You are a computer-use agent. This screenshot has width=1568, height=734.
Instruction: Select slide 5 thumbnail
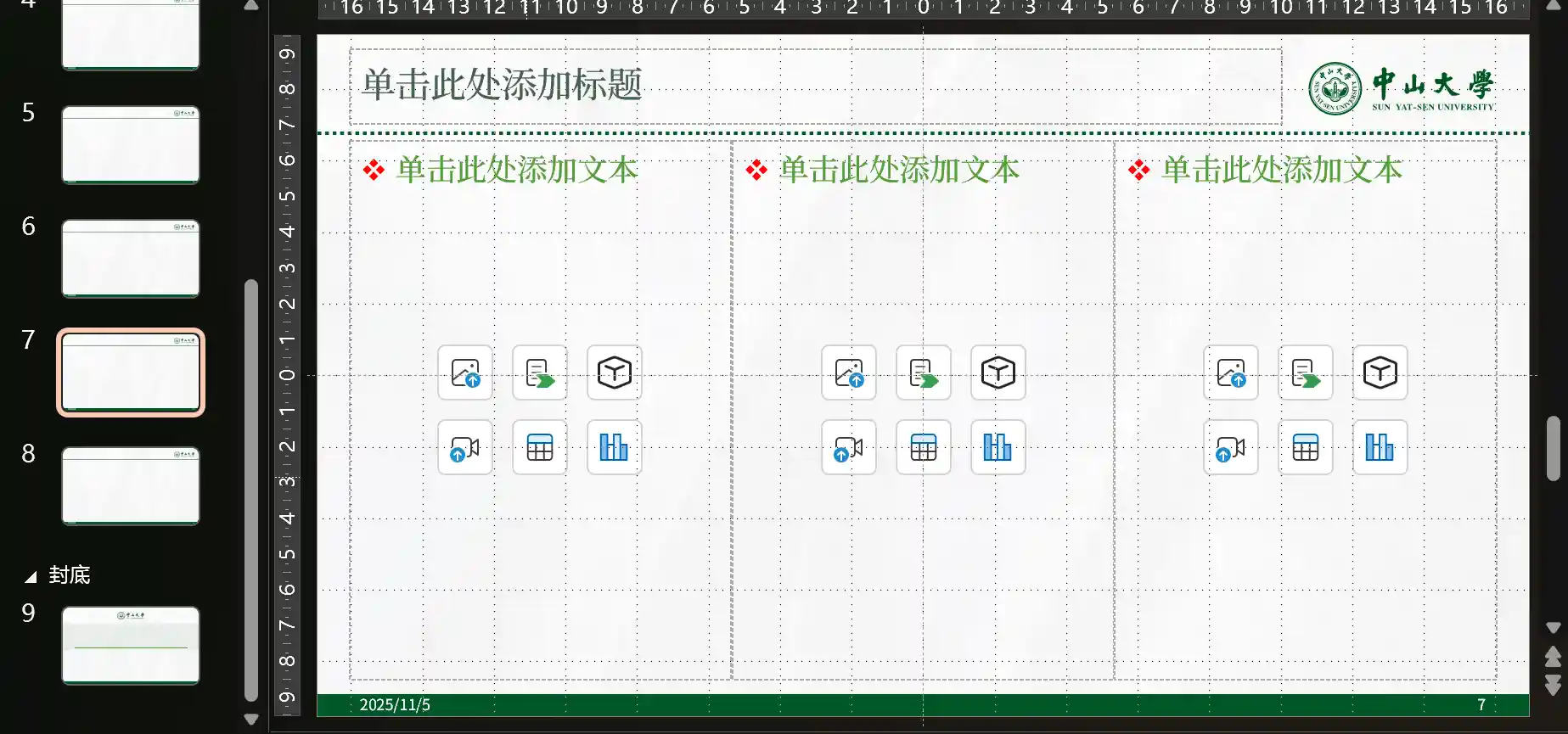tap(131, 144)
